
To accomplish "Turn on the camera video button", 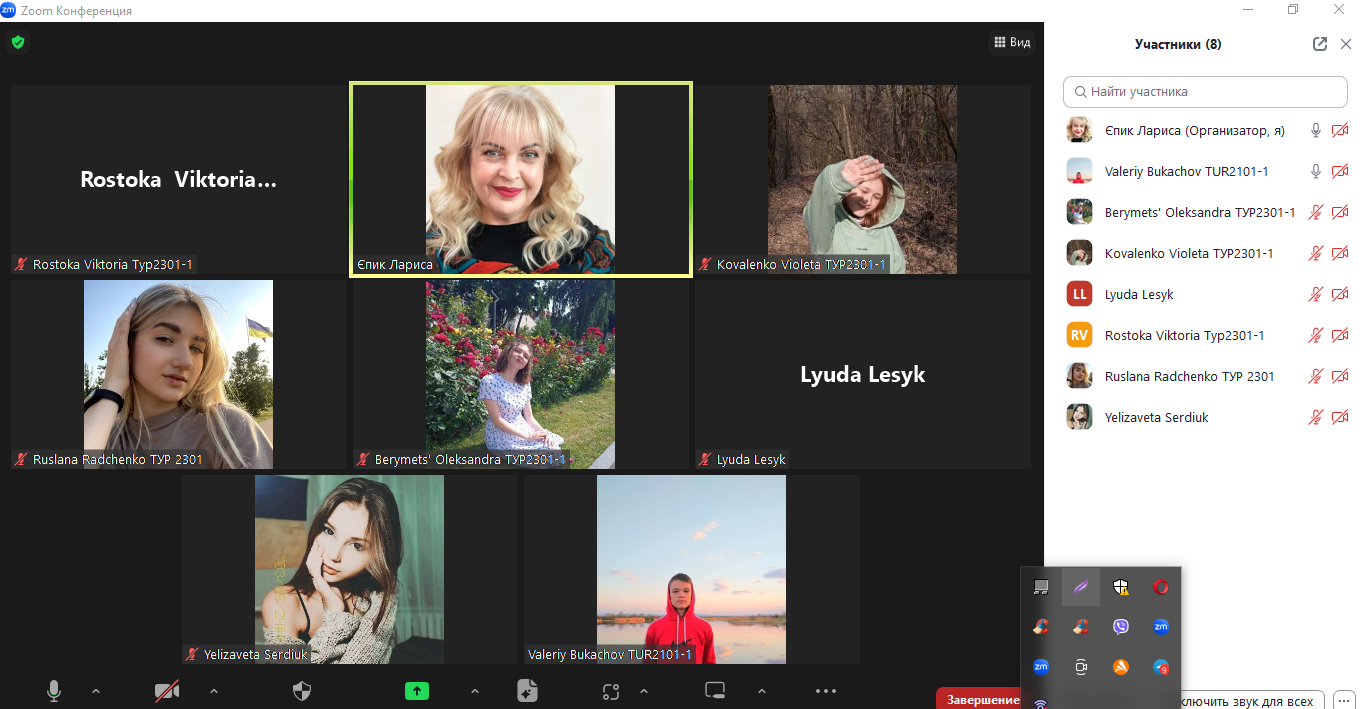I will (167, 690).
